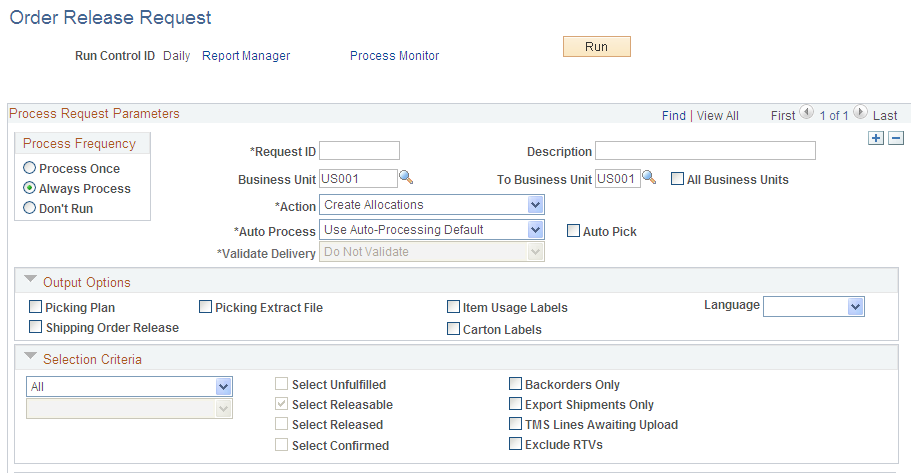Viewport: 911px width, 473px height.
Task: Enable Auto Pick checkbox
Action: [573, 231]
